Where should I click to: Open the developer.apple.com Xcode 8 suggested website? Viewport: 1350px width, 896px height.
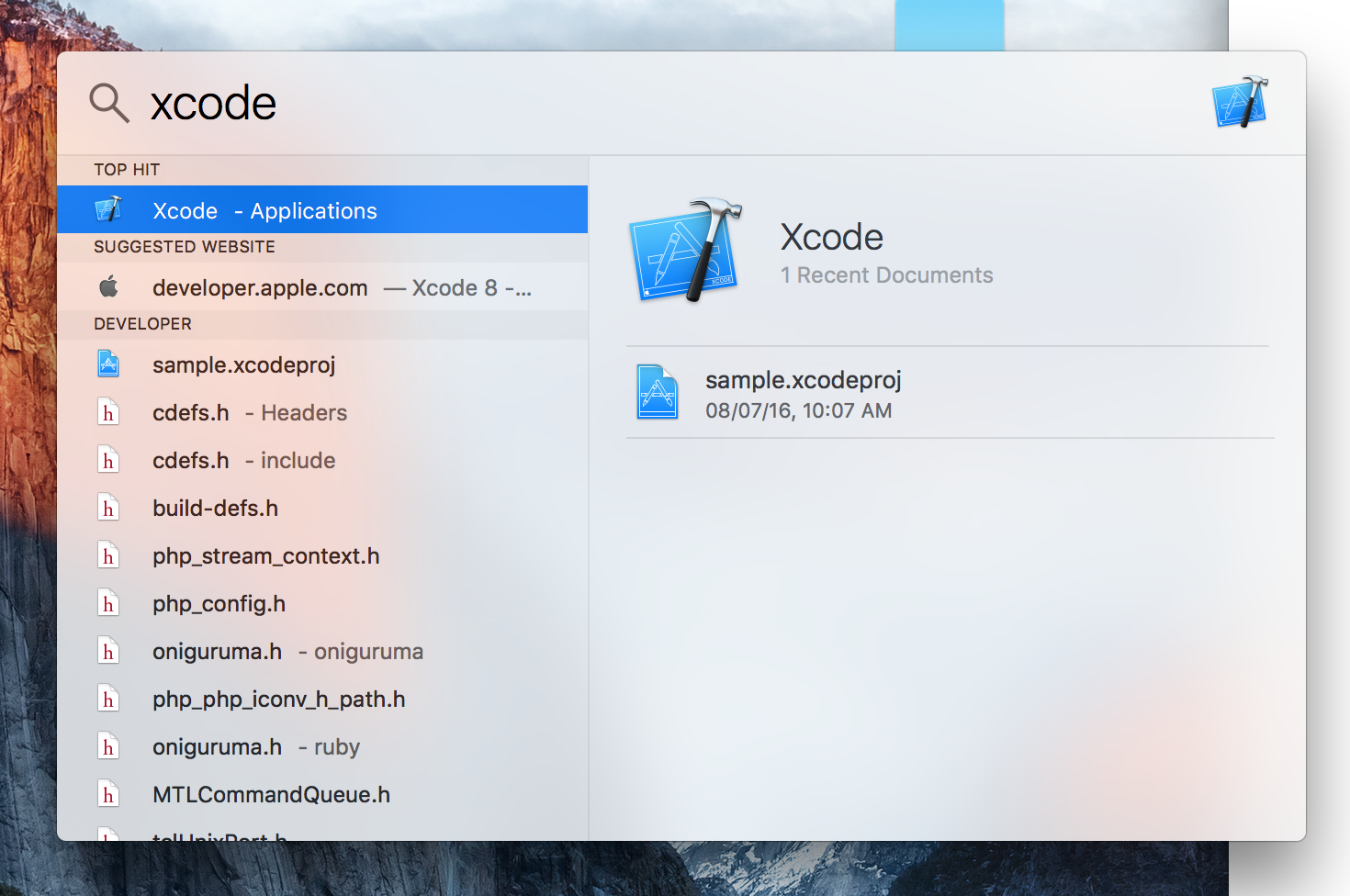321,286
